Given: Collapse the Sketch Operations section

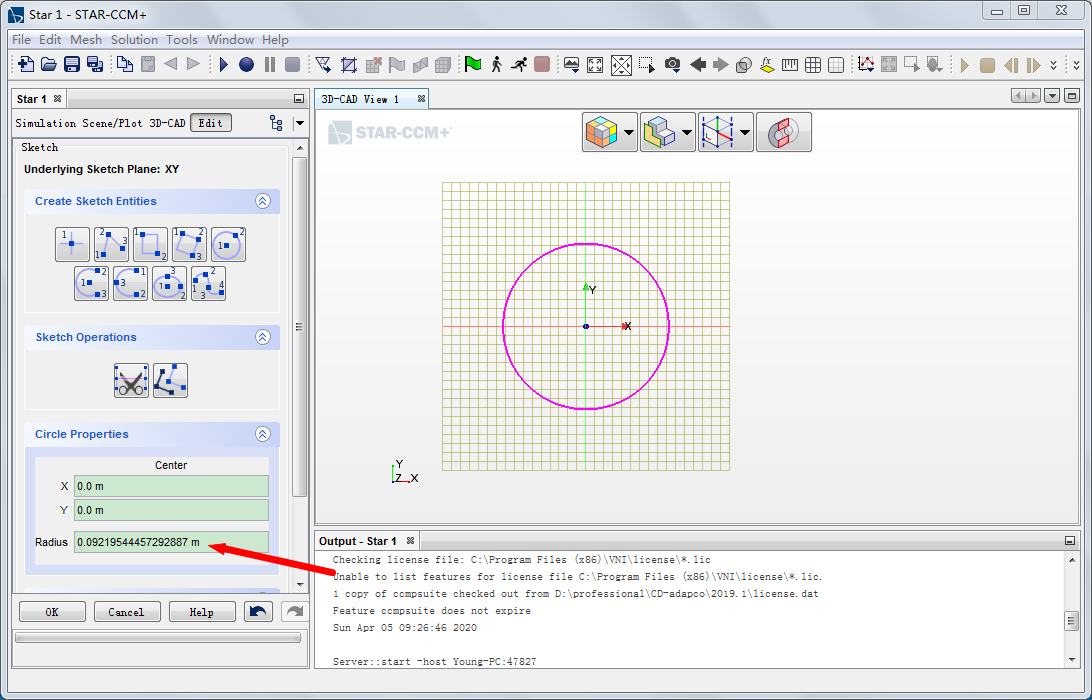Looking at the screenshot, I should 263,337.
